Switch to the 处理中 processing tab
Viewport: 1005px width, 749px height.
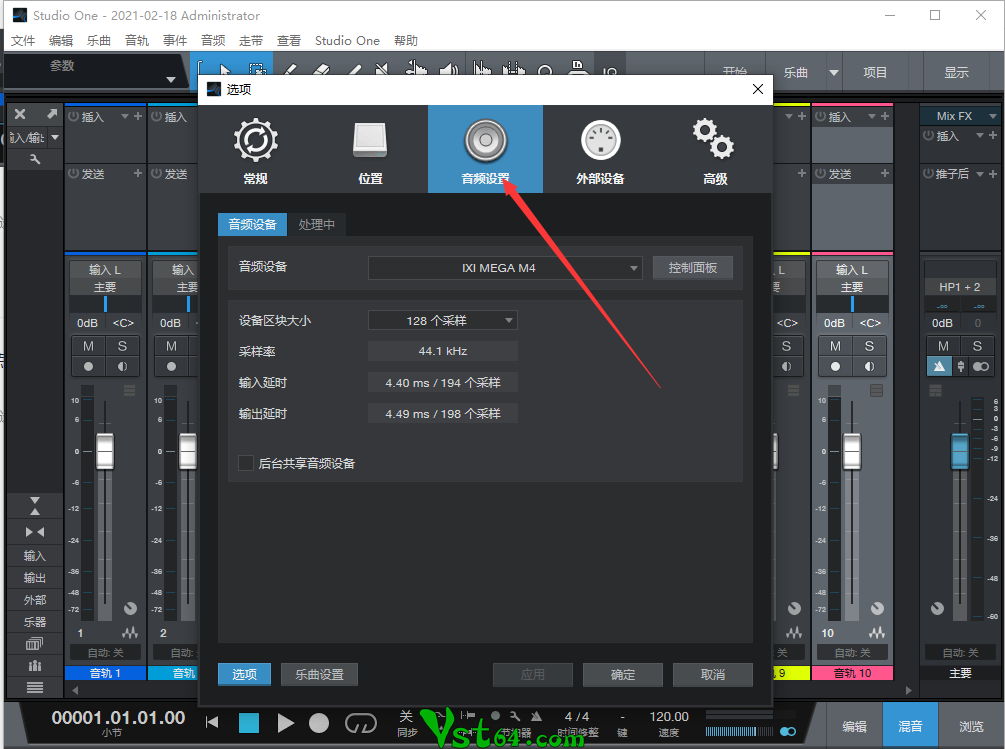317,224
